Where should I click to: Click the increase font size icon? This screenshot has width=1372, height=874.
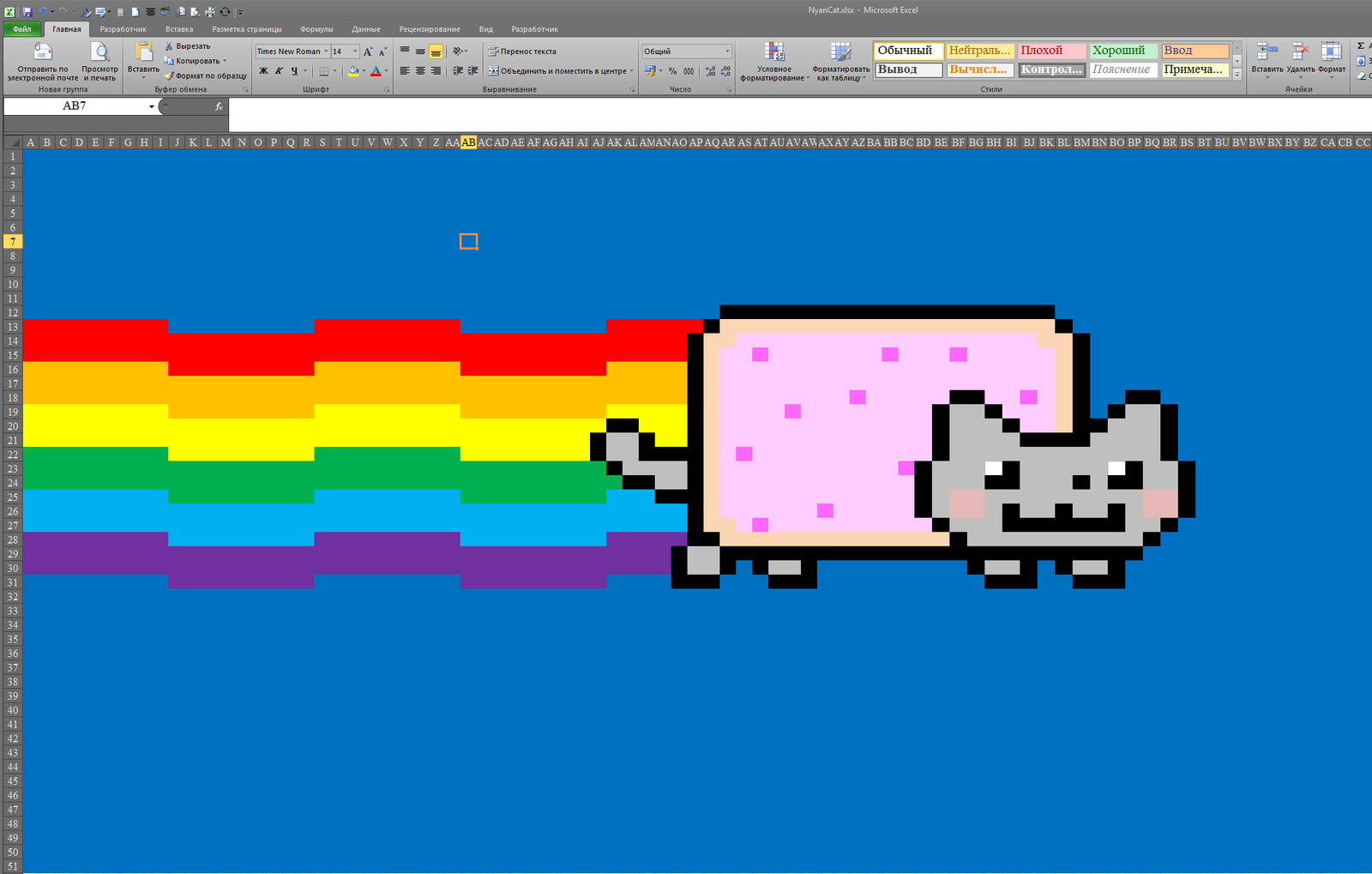pos(368,51)
